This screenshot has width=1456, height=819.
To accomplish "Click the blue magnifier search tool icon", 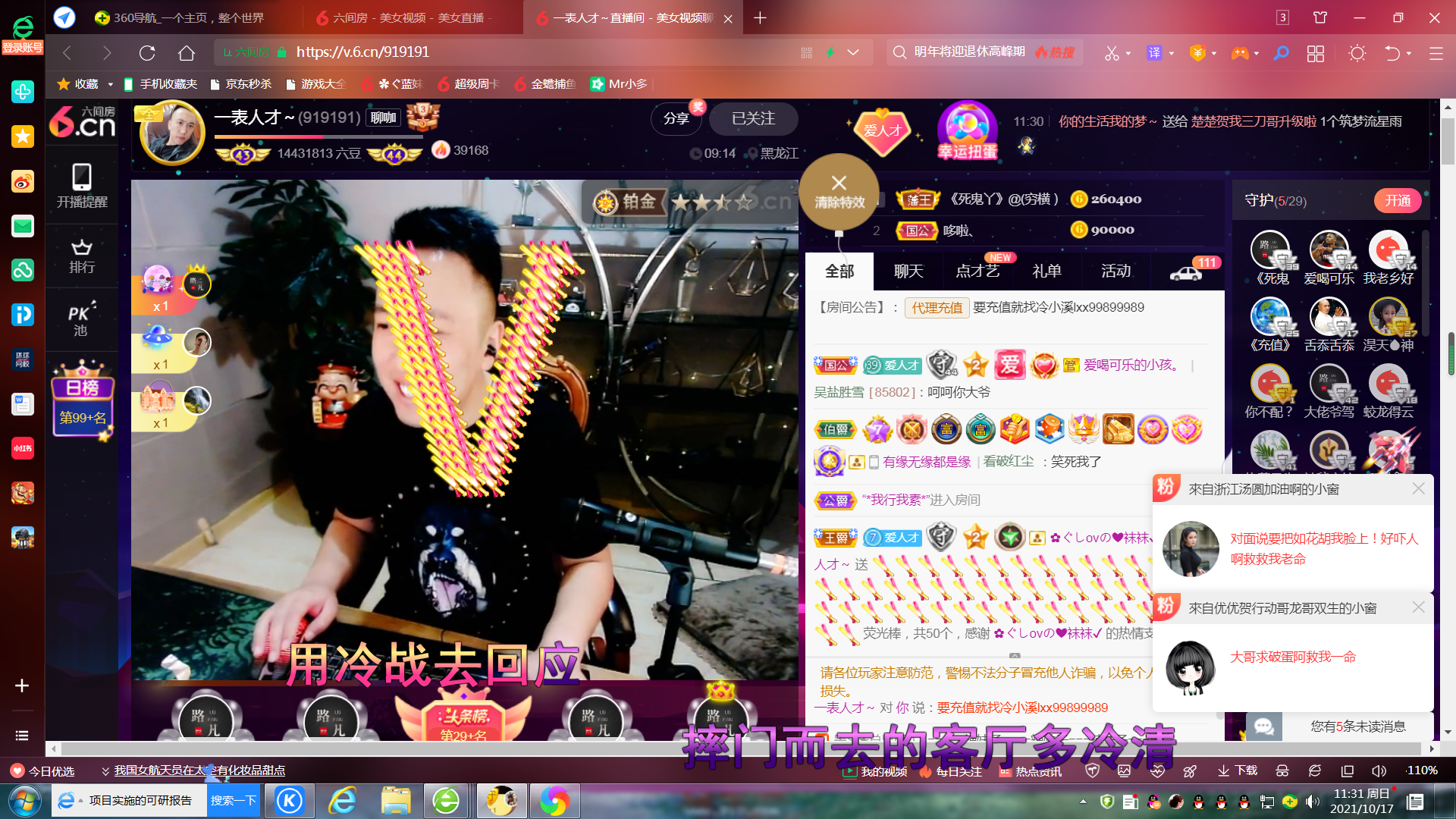I will [1281, 52].
